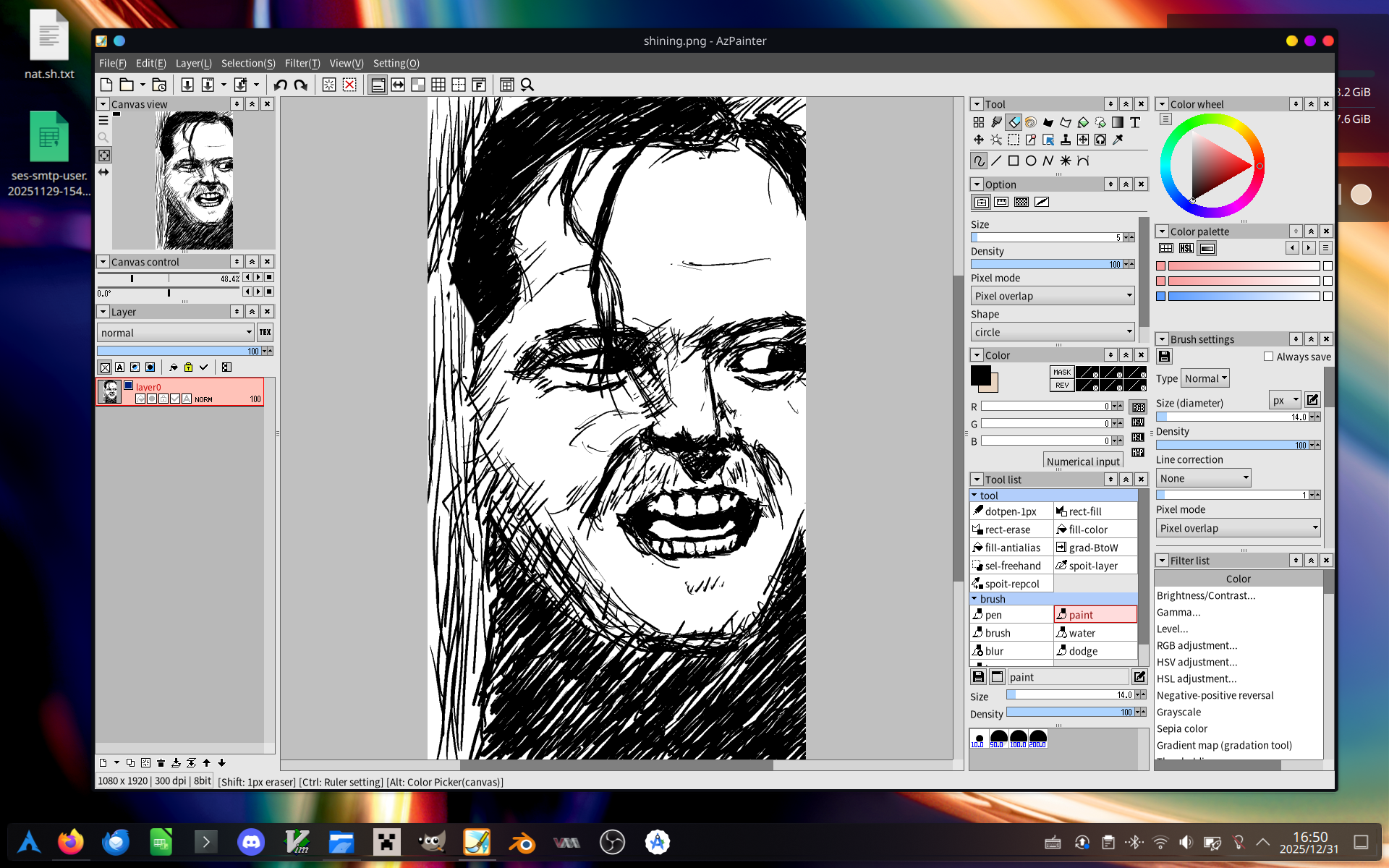Open the Filter(T) menu
This screenshot has height=868, width=1389.
[x=302, y=63]
